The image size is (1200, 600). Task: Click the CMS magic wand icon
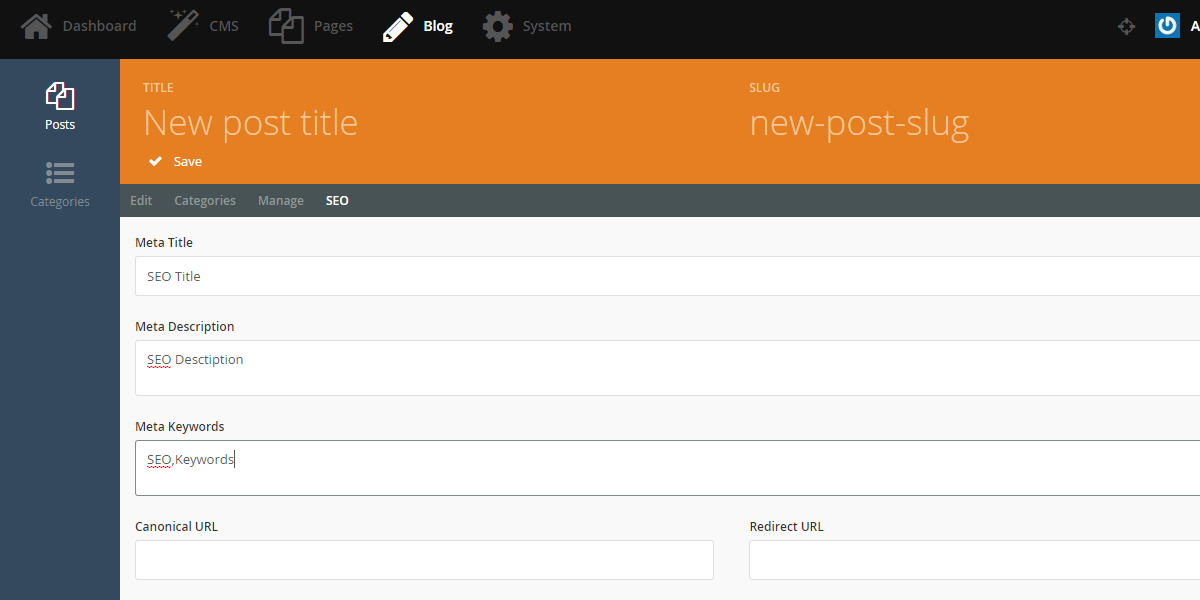click(x=183, y=24)
